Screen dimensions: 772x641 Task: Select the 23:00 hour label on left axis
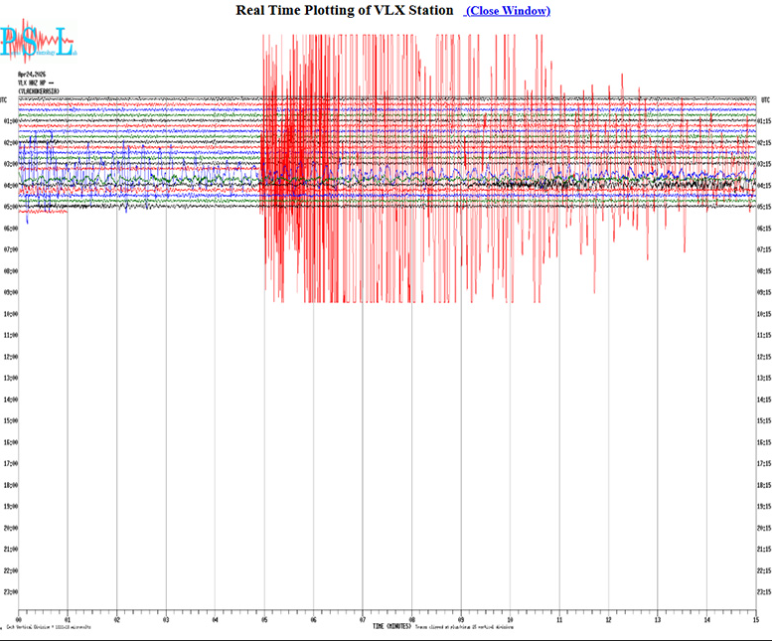pyautogui.click(x=9, y=591)
